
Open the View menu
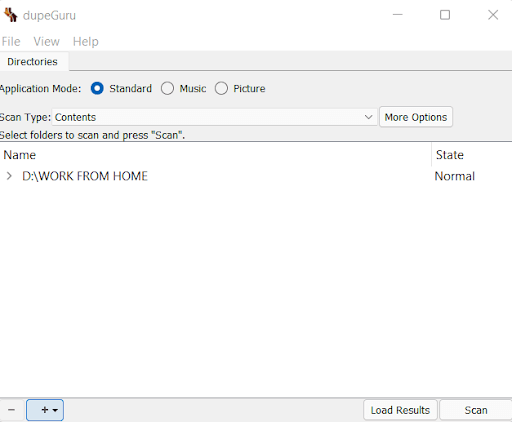[x=46, y=42]
